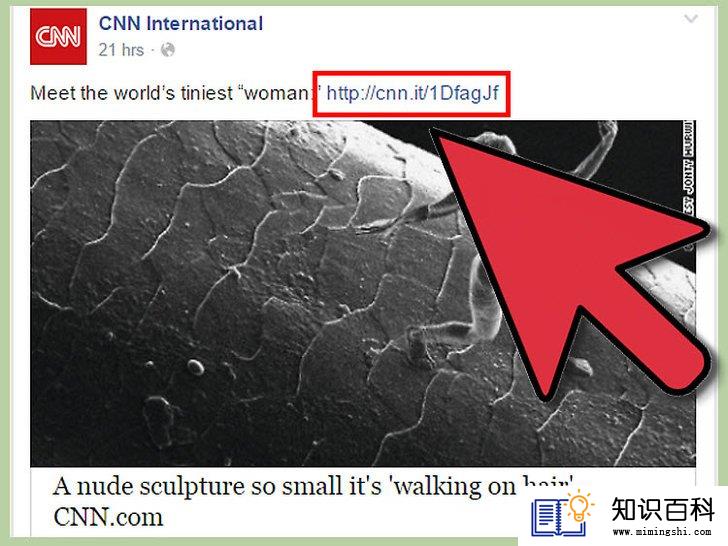Click the 21 hrs post timestamp
The height and width of the screenshot is (546, 728).
click(121, 50)
